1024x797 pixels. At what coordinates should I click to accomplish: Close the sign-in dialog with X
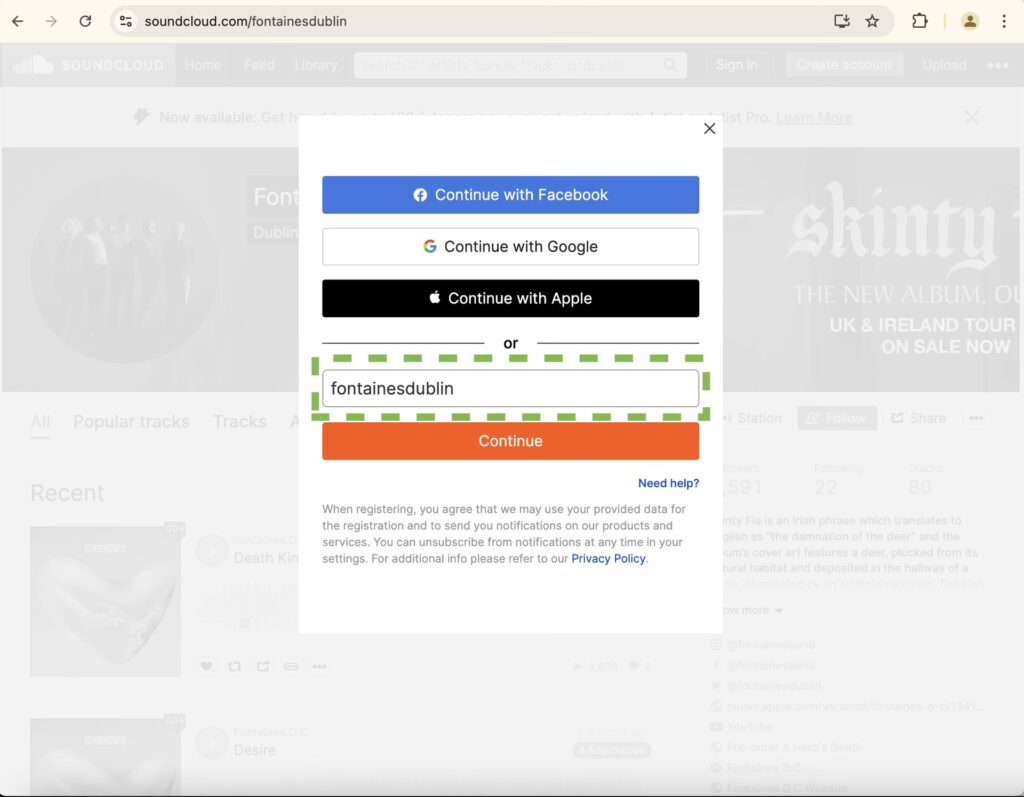pyautogui.click(x=709, y=128)
